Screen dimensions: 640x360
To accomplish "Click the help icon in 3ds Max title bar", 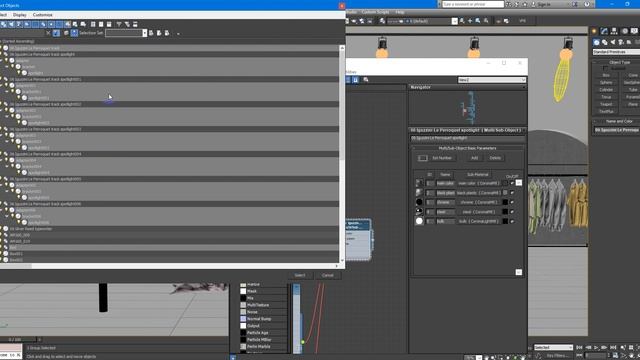I will (x=587, y=4).
